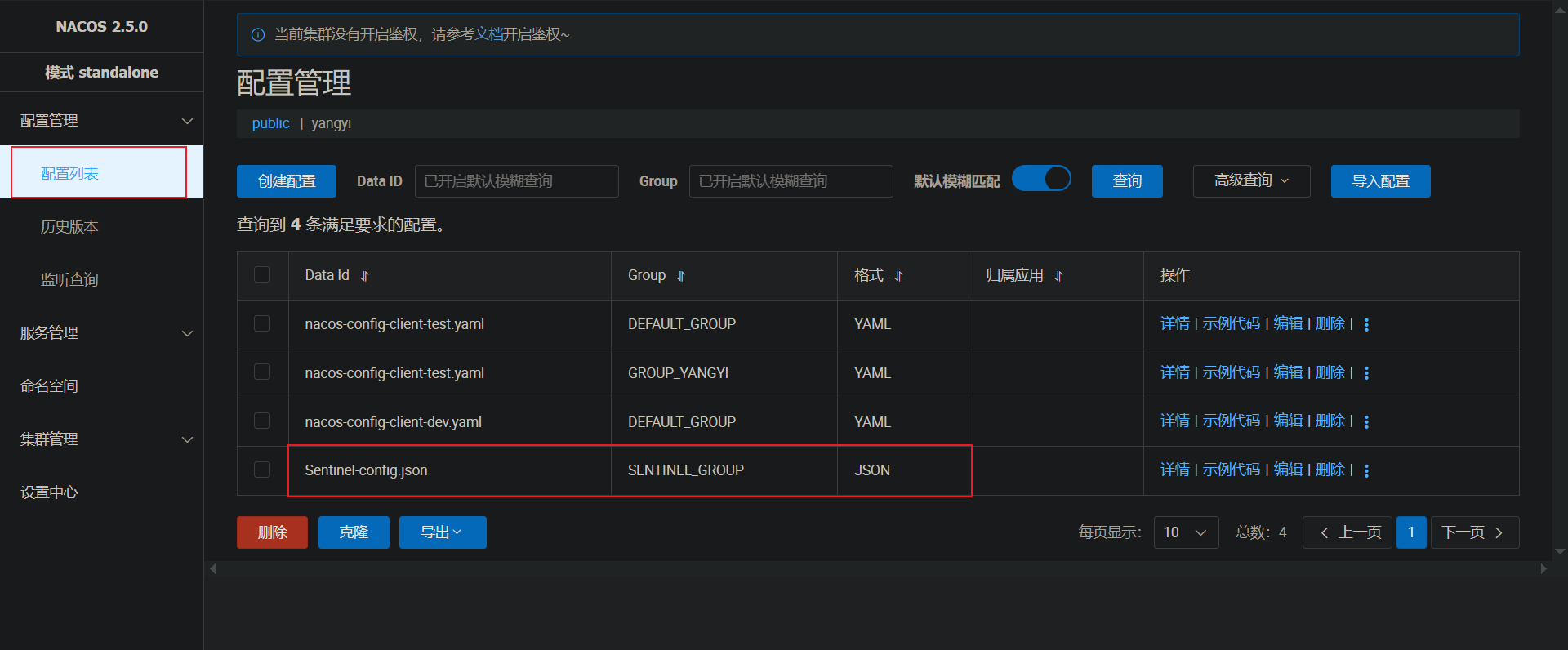The image size is (1568, 650).
Task: Select all rows with header checkbox
Action: [262, 274]
